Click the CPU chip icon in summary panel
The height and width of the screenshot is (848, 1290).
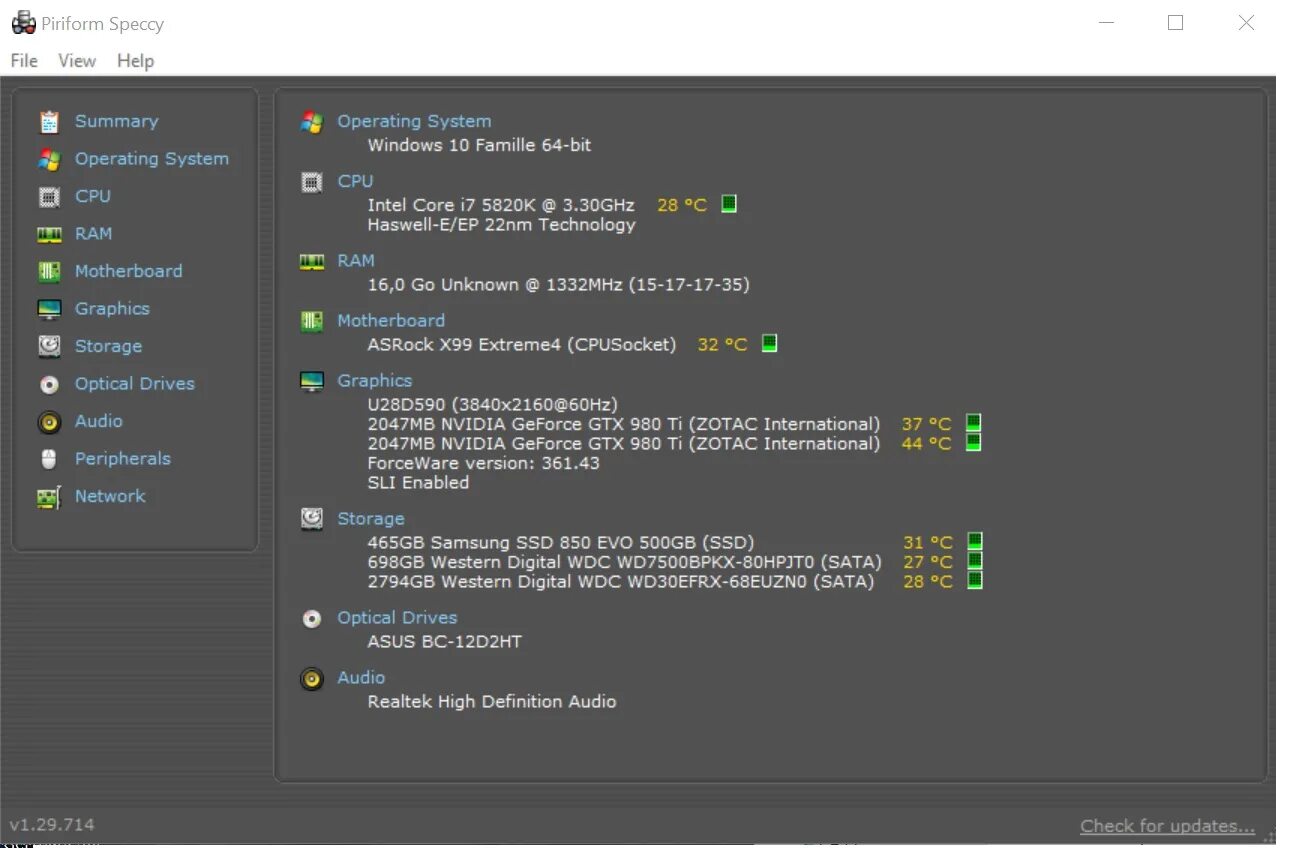pyautogui.click(x=312, y=182)
